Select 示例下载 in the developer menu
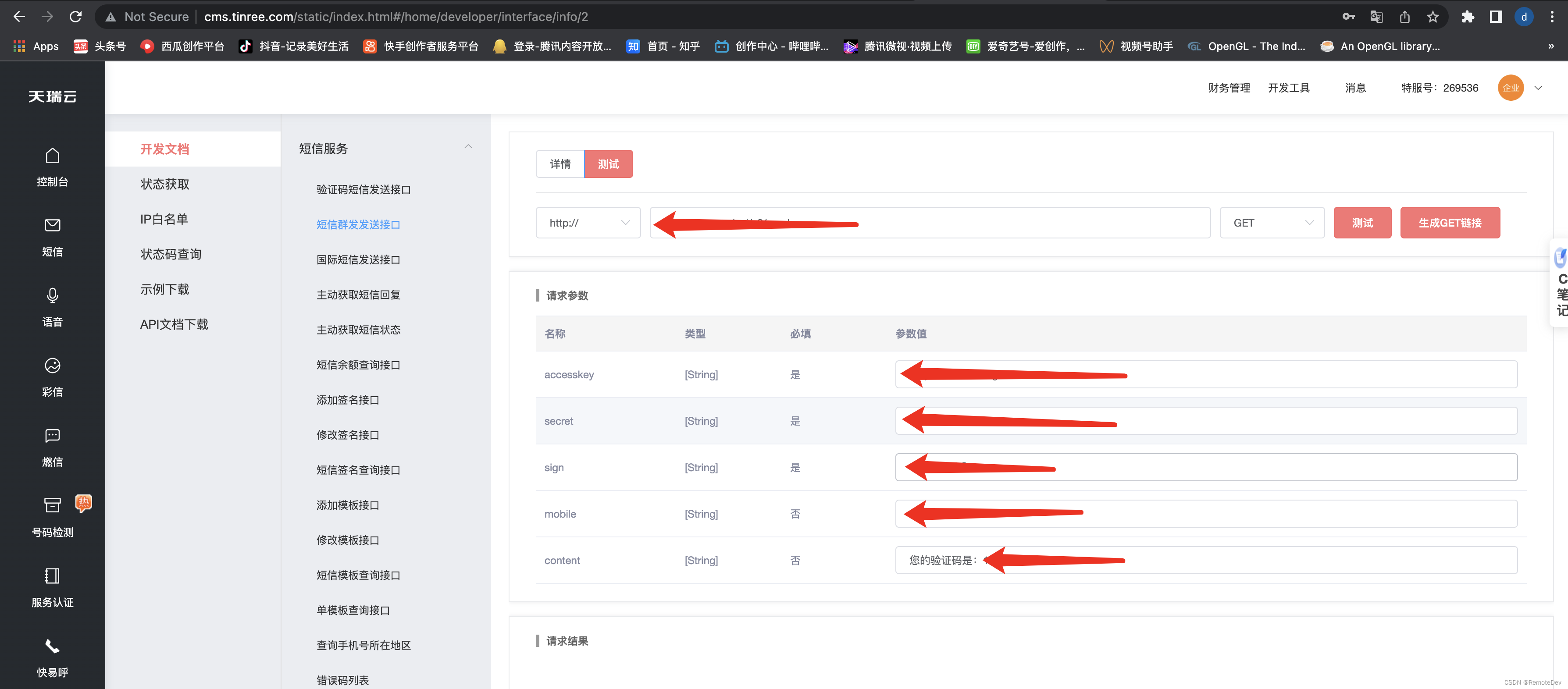The image size is (1568, 689). 165,289
